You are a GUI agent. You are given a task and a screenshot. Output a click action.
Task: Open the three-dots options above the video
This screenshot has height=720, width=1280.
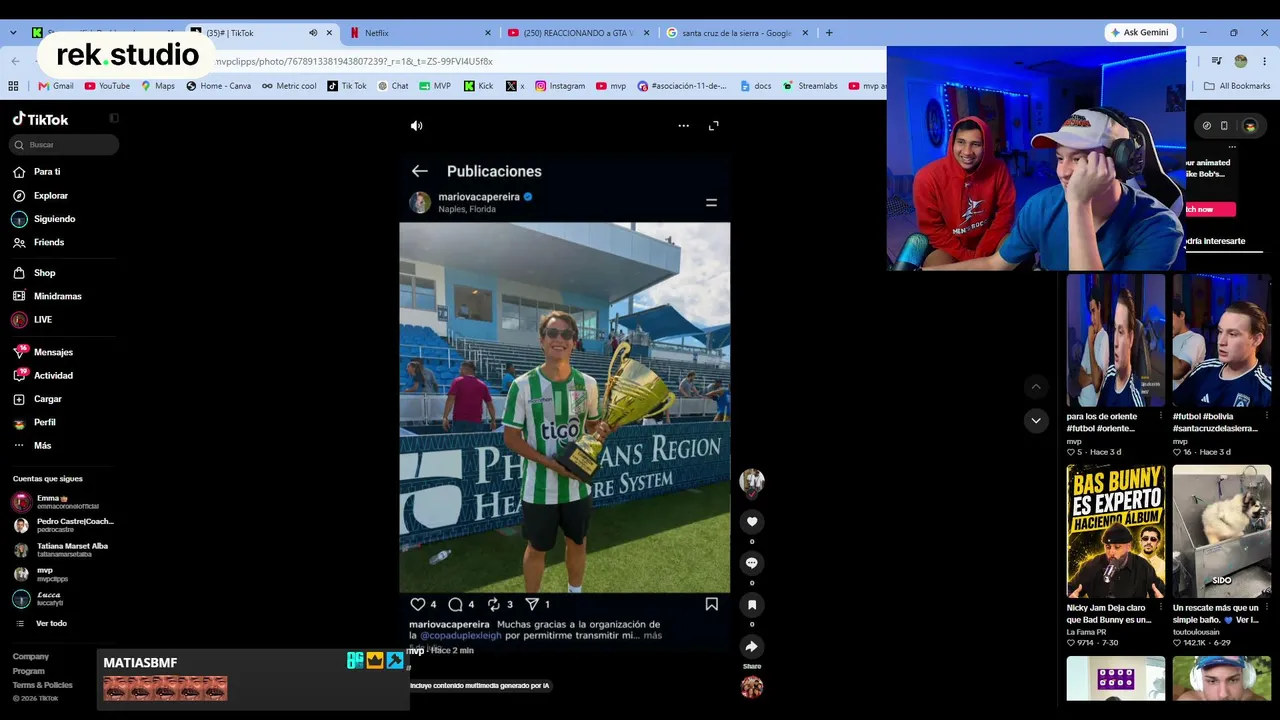[x=684, y=126]
